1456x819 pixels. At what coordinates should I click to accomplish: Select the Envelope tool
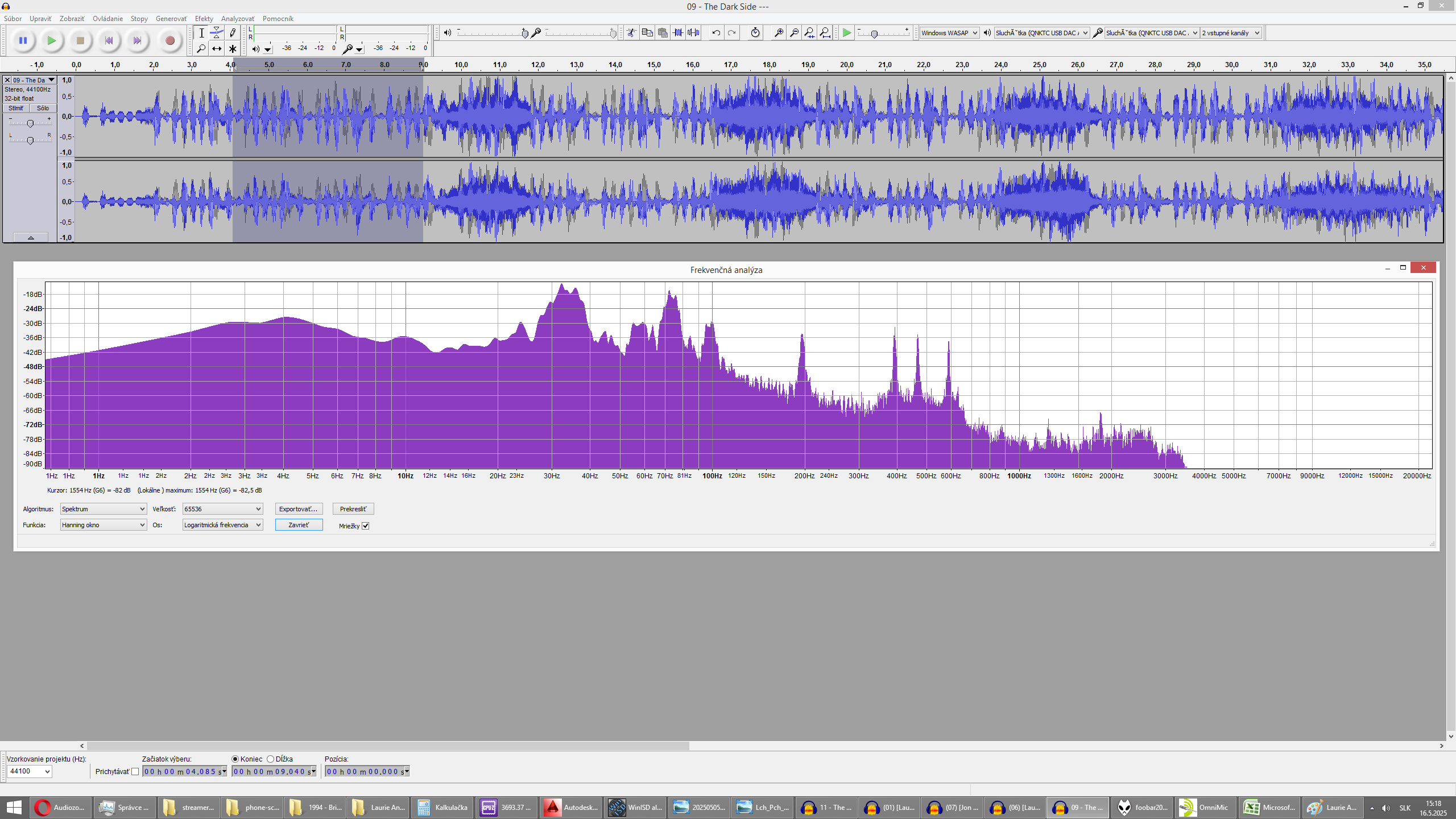(x=217, y=33)
